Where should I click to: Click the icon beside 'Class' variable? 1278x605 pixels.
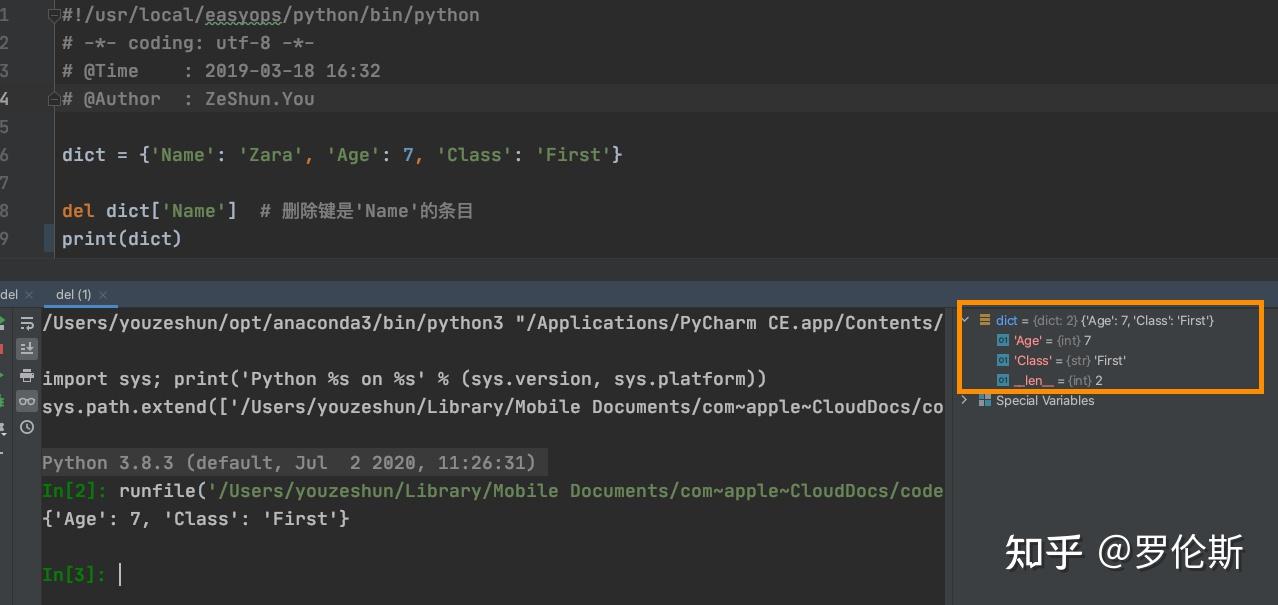[x=1003, y=361]
